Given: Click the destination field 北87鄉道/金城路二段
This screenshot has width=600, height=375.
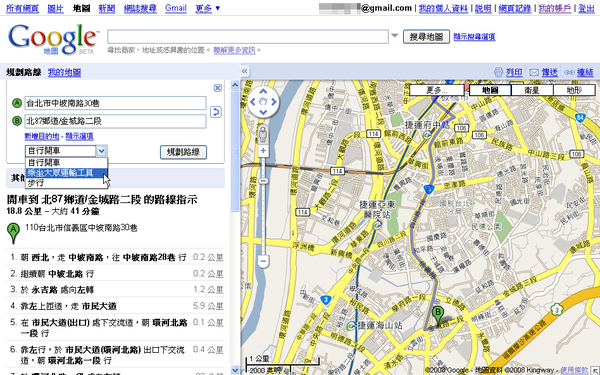Looking at the screenshot, I should 115,121.
